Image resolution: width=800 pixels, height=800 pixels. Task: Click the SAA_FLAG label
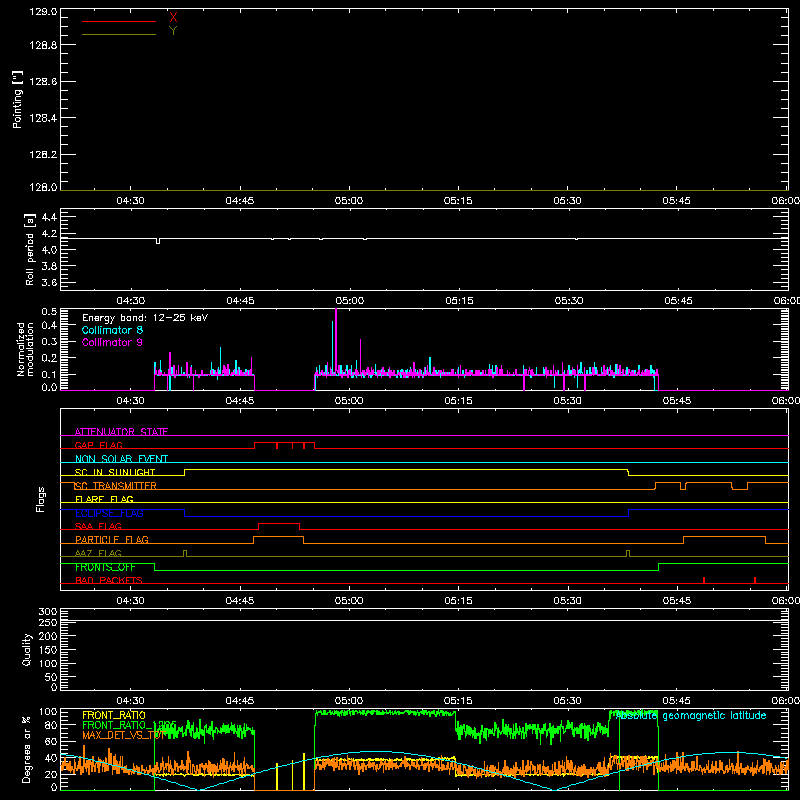tap(98, 526)
